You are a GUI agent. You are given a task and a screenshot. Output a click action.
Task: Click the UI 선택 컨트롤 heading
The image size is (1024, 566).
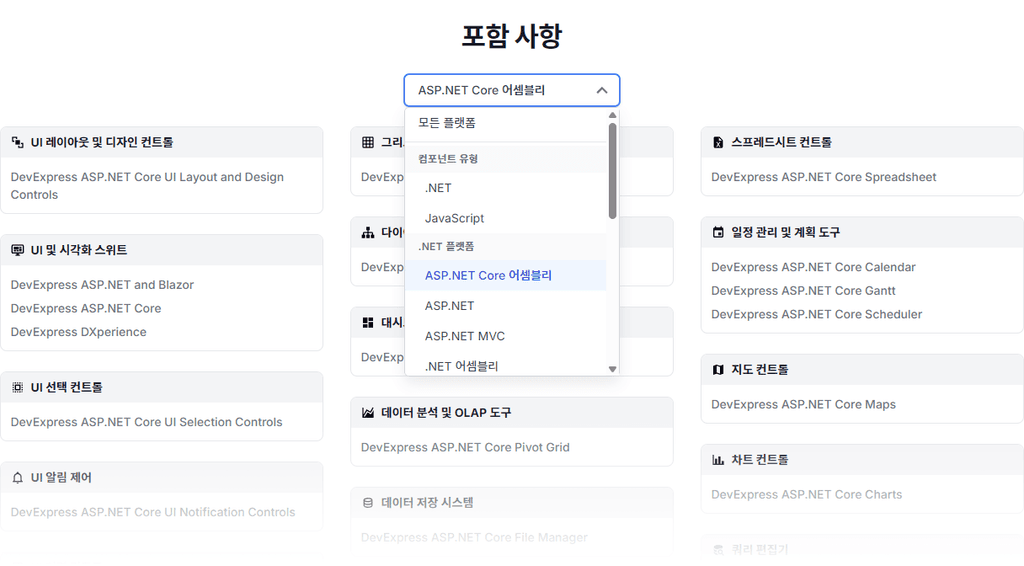tap(67, 387)
